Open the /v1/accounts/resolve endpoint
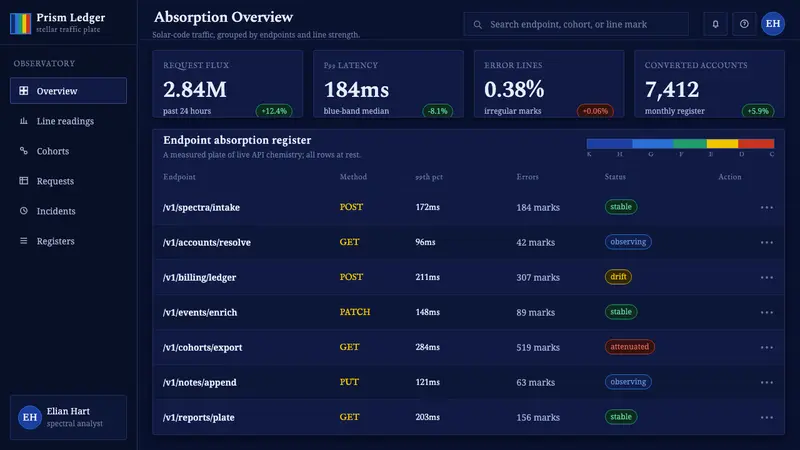Image resolution: width=800 pixels, height=450 pixels. click(x=207, y=242)
